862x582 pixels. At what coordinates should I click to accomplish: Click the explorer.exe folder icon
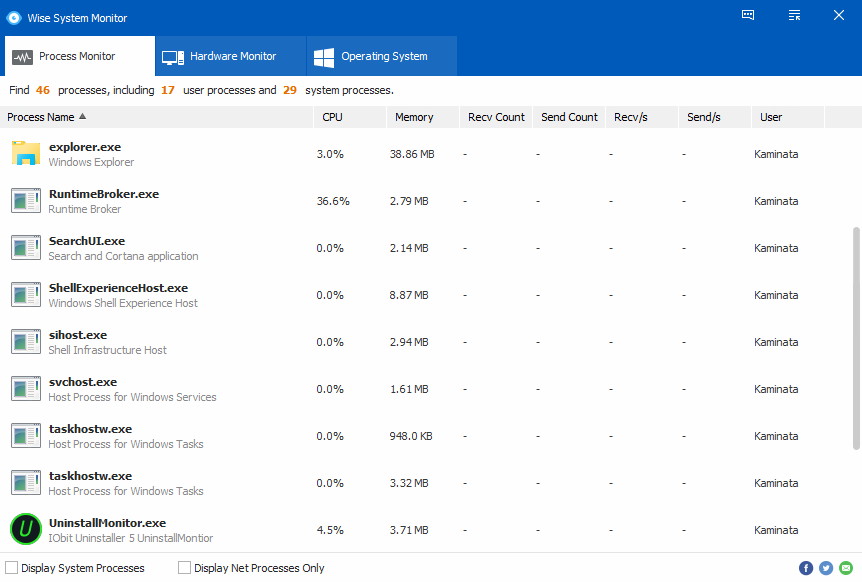(26, 153)
